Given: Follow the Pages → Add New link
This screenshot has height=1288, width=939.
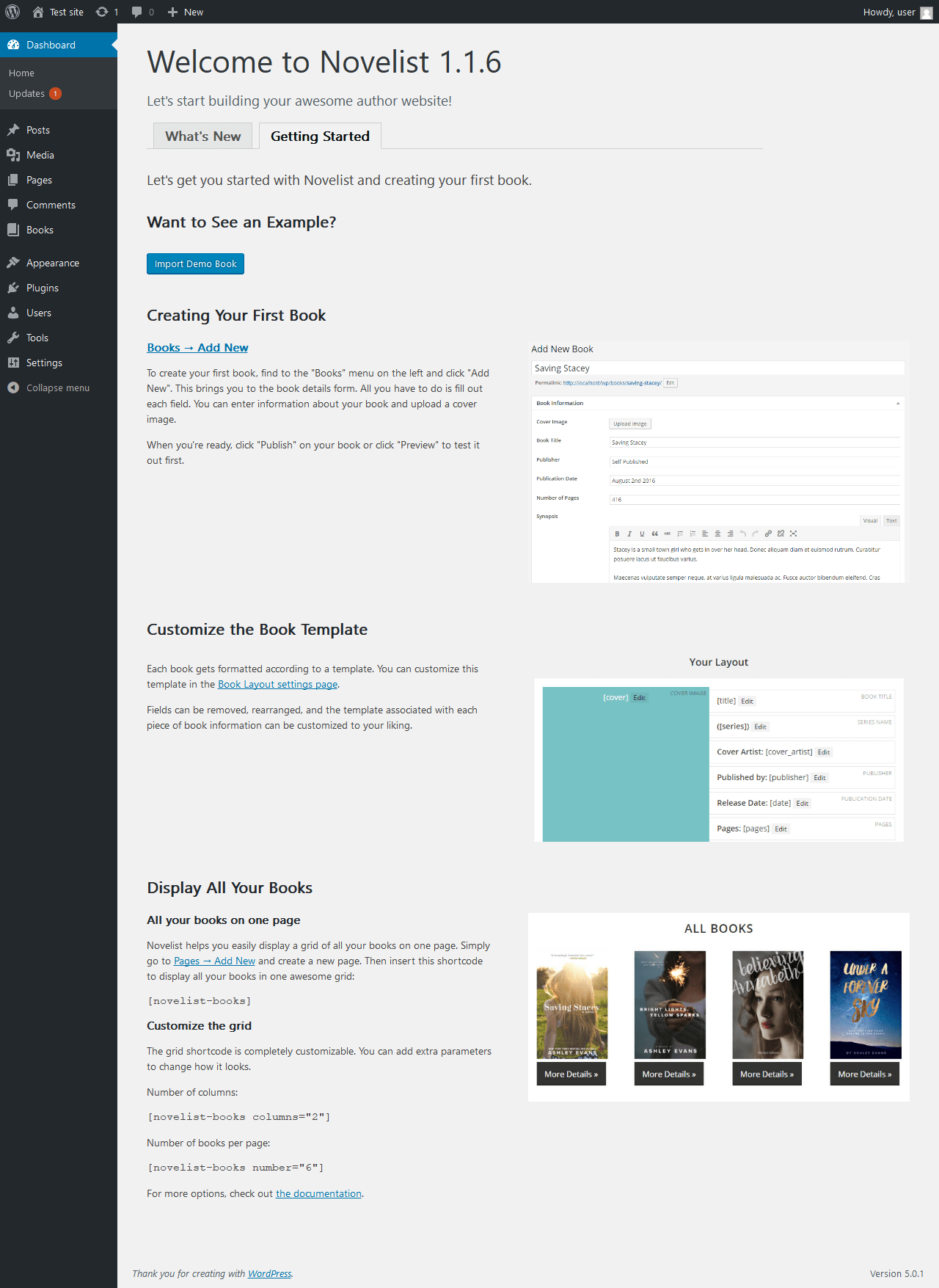Looking at the screenshot, I should 214,961.
